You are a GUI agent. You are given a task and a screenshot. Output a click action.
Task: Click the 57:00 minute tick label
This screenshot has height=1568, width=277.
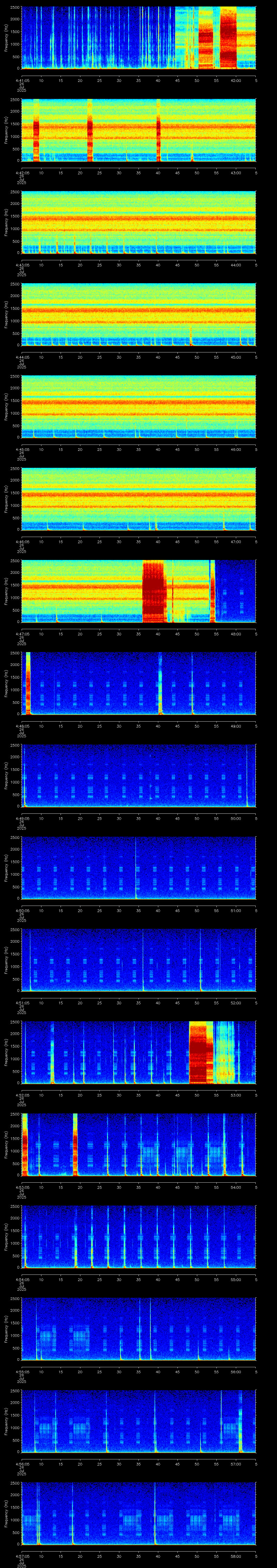click(236, 1464)
